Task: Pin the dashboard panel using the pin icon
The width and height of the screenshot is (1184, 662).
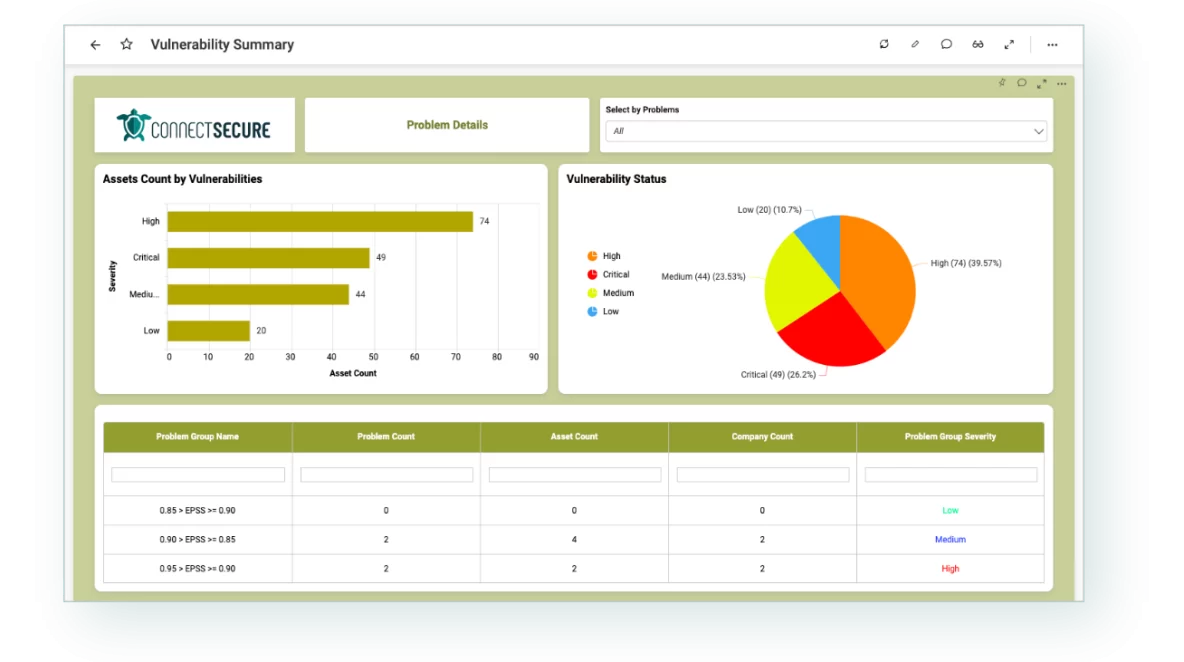Action: (x=1002, y=83)
